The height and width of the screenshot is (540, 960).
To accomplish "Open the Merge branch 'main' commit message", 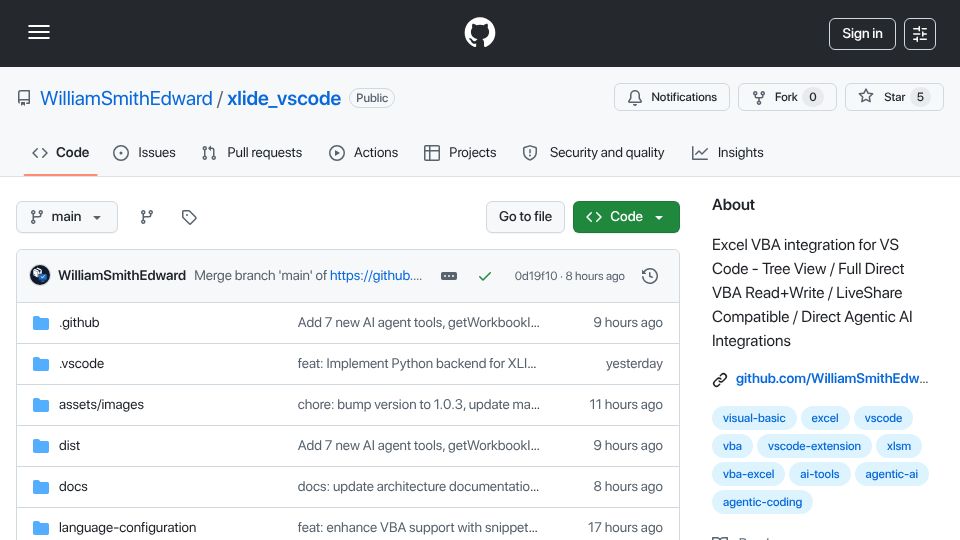I will click(261, 276).
